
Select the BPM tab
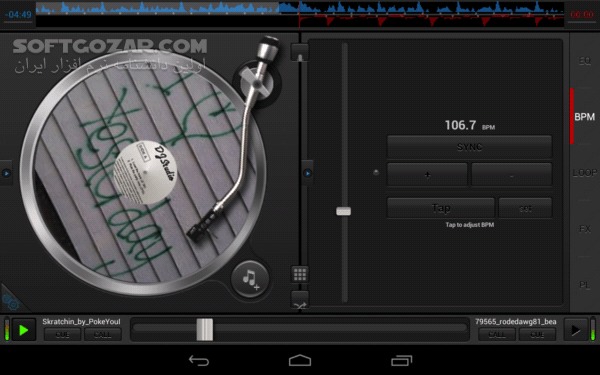point(584,117)
